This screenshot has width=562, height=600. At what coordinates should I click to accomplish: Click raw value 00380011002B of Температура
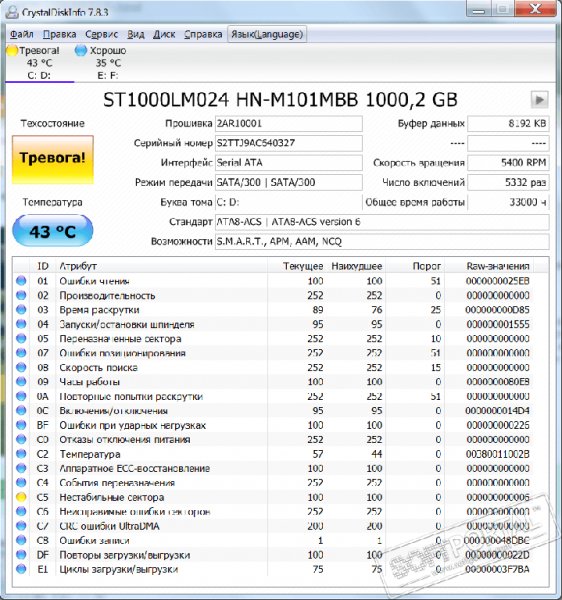click(498, 454)
